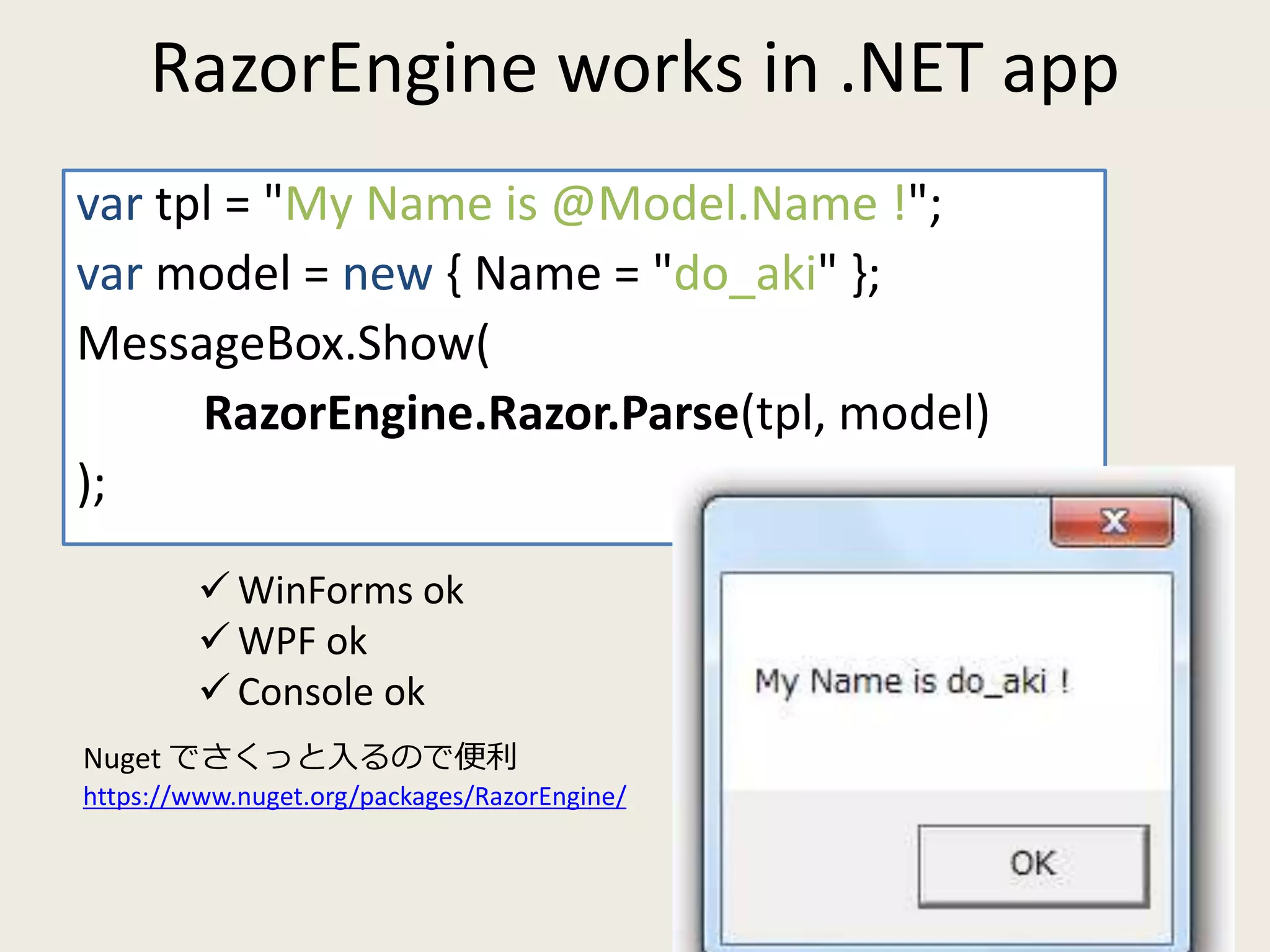Open the nuget.org RazorEngine package link
Screen dimensions: 1270x952
point(355,797)
